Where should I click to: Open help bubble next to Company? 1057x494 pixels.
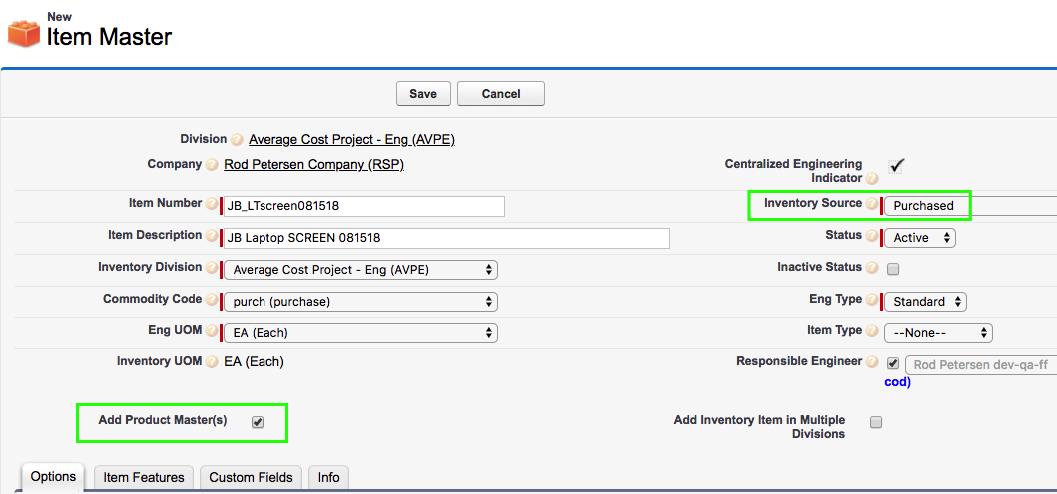pos(212,165)
